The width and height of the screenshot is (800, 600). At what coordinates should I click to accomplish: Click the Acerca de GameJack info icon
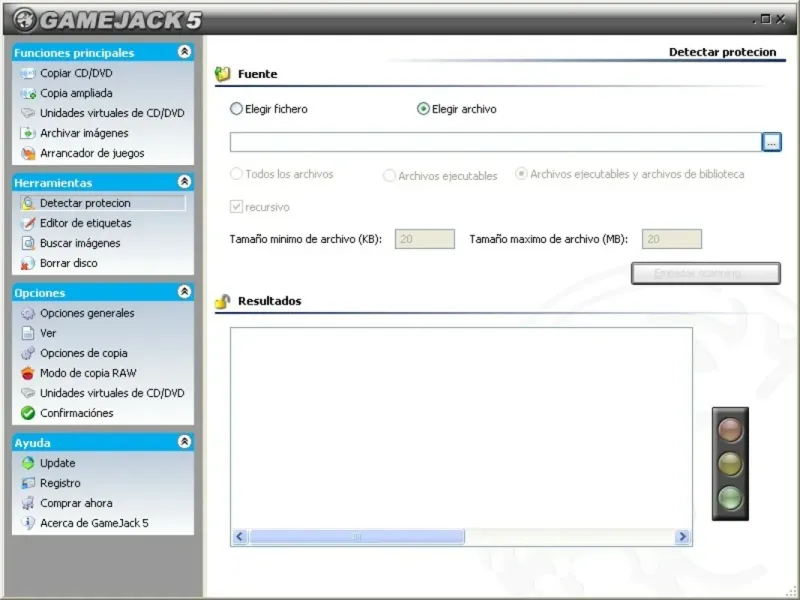(28, 523)
